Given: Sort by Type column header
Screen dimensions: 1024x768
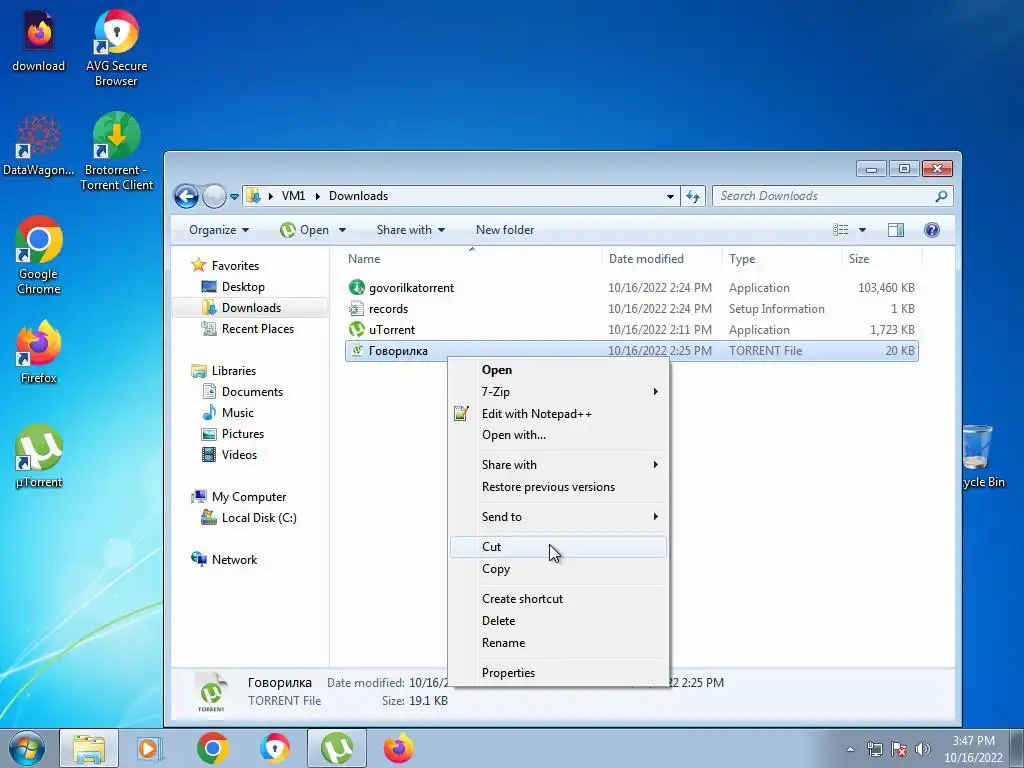Looking at the screenshot, I should pyautogui.click(x=782, y=259).
